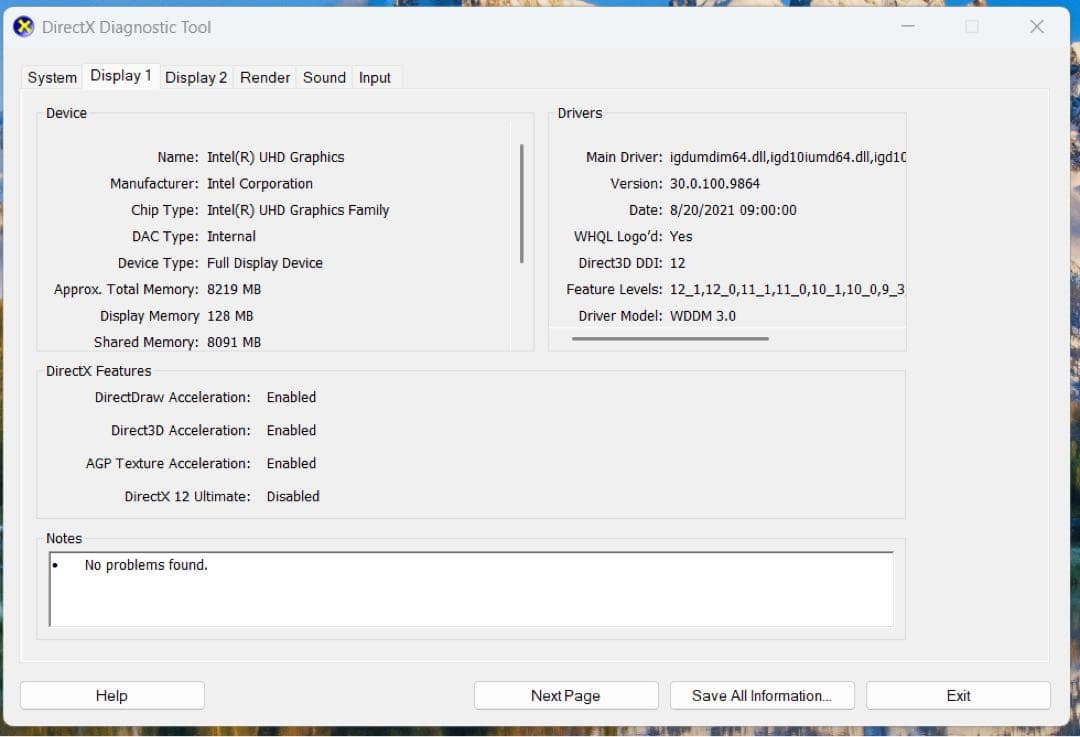Screen dimensions: 1080x737
Task: Click the DirectX 12 Ultimate Disabled entry
Action: 293,496
